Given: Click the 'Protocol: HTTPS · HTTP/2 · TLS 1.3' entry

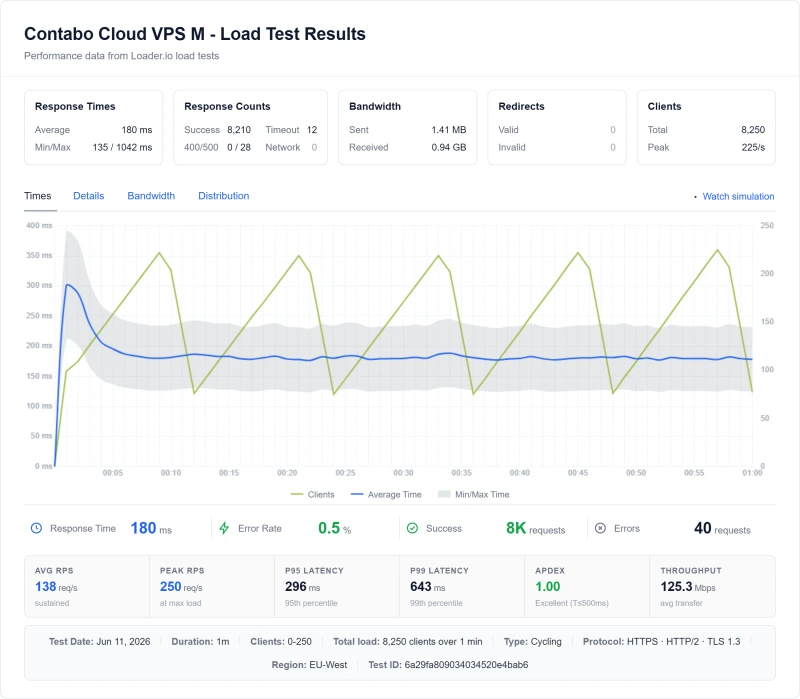Looking at the screenshot, I should tap(661, 641).
